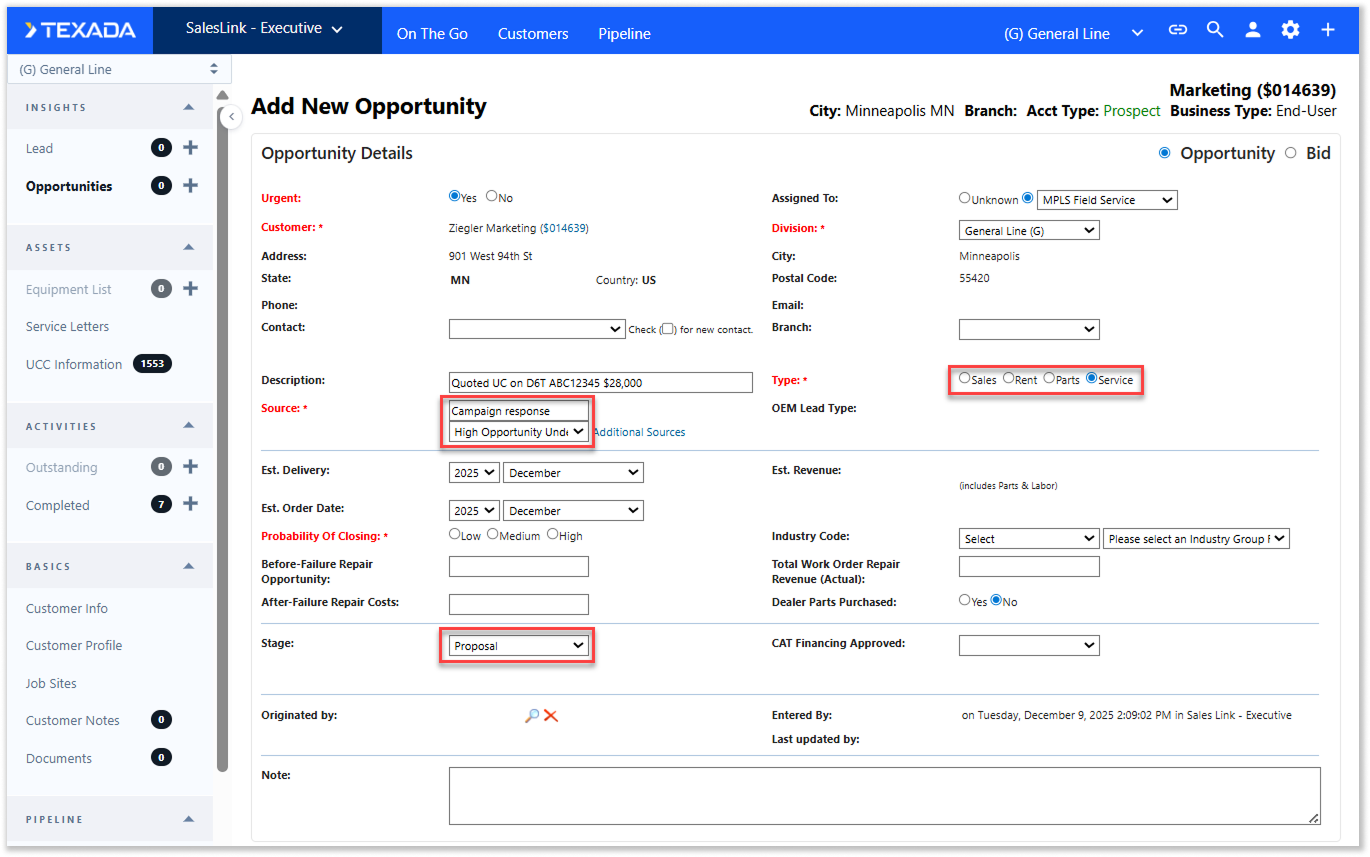
Task: Click the Additional Sources link
Action: [x=639, y=432]
